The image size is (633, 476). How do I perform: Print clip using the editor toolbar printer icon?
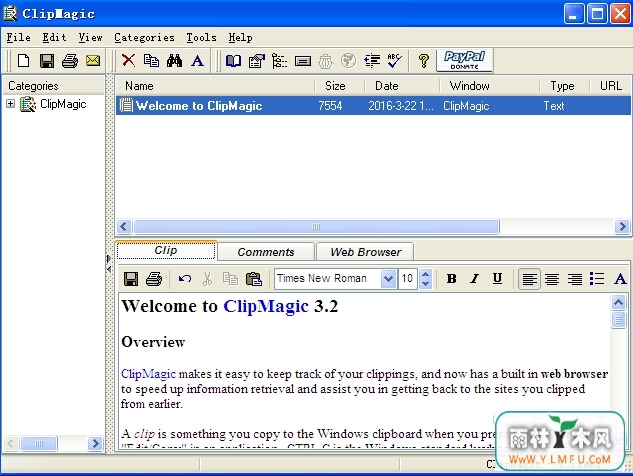(x=154, y=279)
